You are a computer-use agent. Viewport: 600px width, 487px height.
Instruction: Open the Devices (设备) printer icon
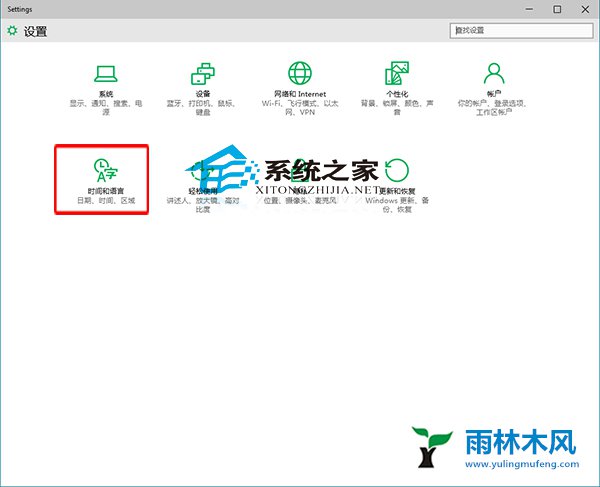202,73
